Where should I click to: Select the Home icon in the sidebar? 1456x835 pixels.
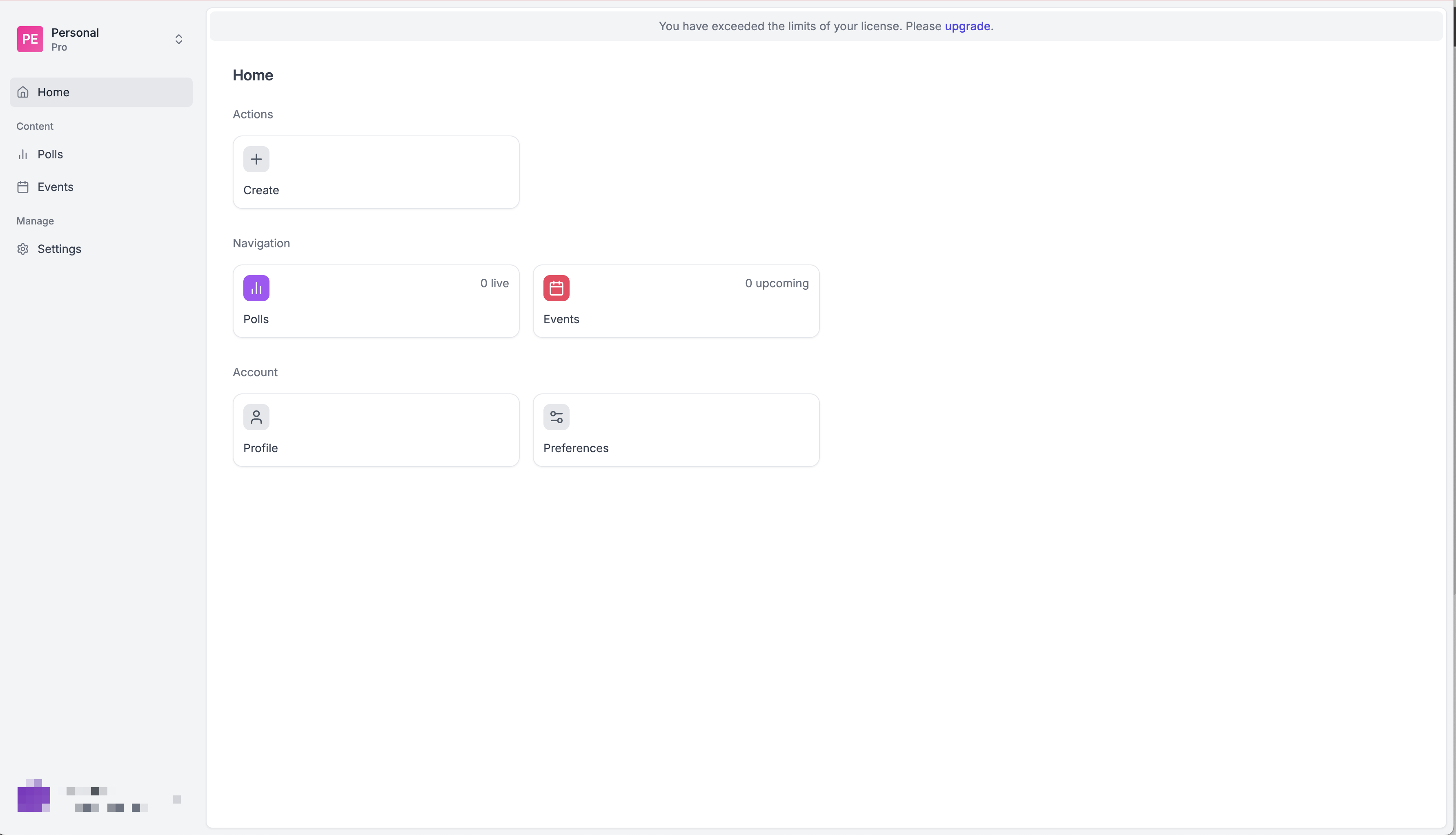tap(23, 92)
